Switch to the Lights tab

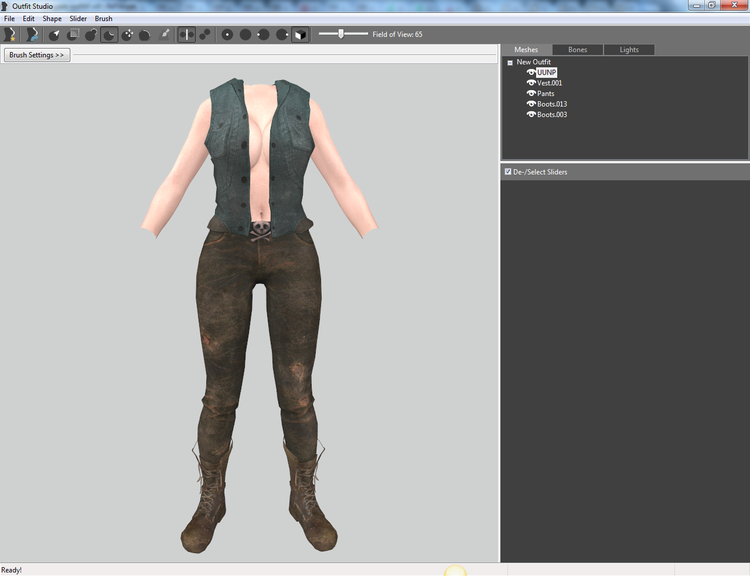click(x=629, y=50)
